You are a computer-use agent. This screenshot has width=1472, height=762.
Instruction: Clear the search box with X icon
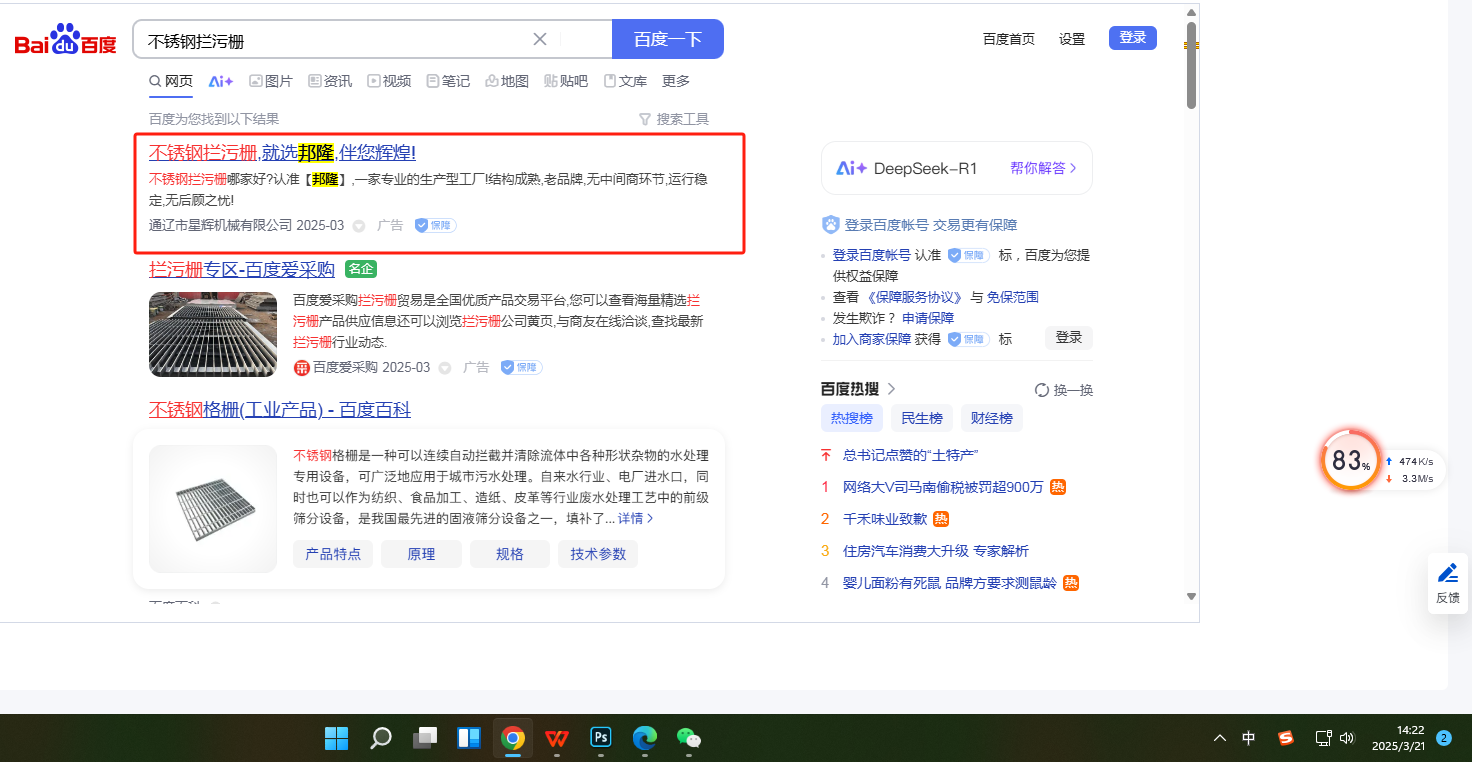pyautogui.click(x=540, y=39)
